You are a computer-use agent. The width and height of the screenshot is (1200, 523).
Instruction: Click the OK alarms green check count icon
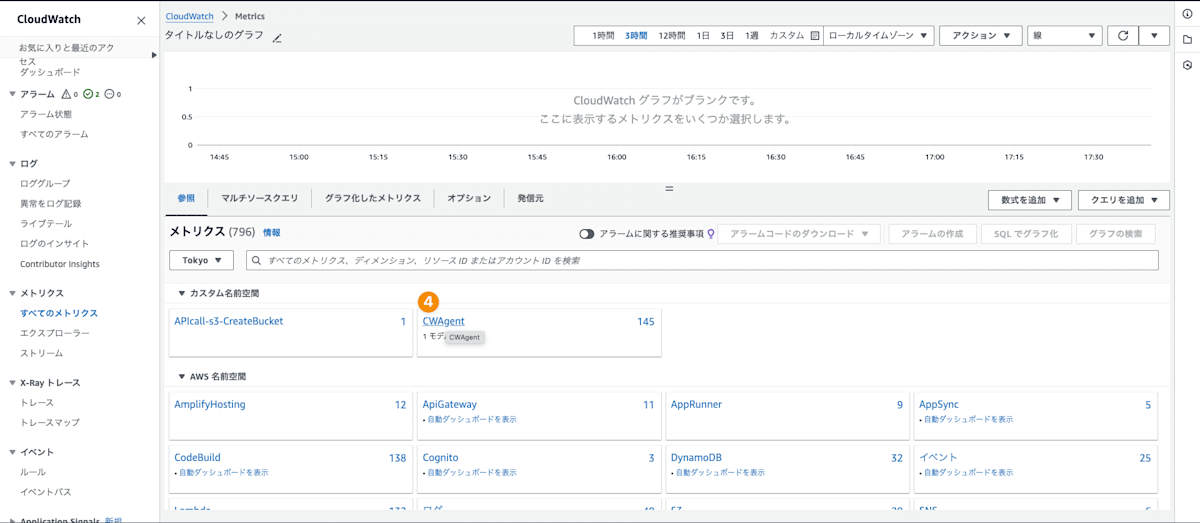(x=88, y=94)
